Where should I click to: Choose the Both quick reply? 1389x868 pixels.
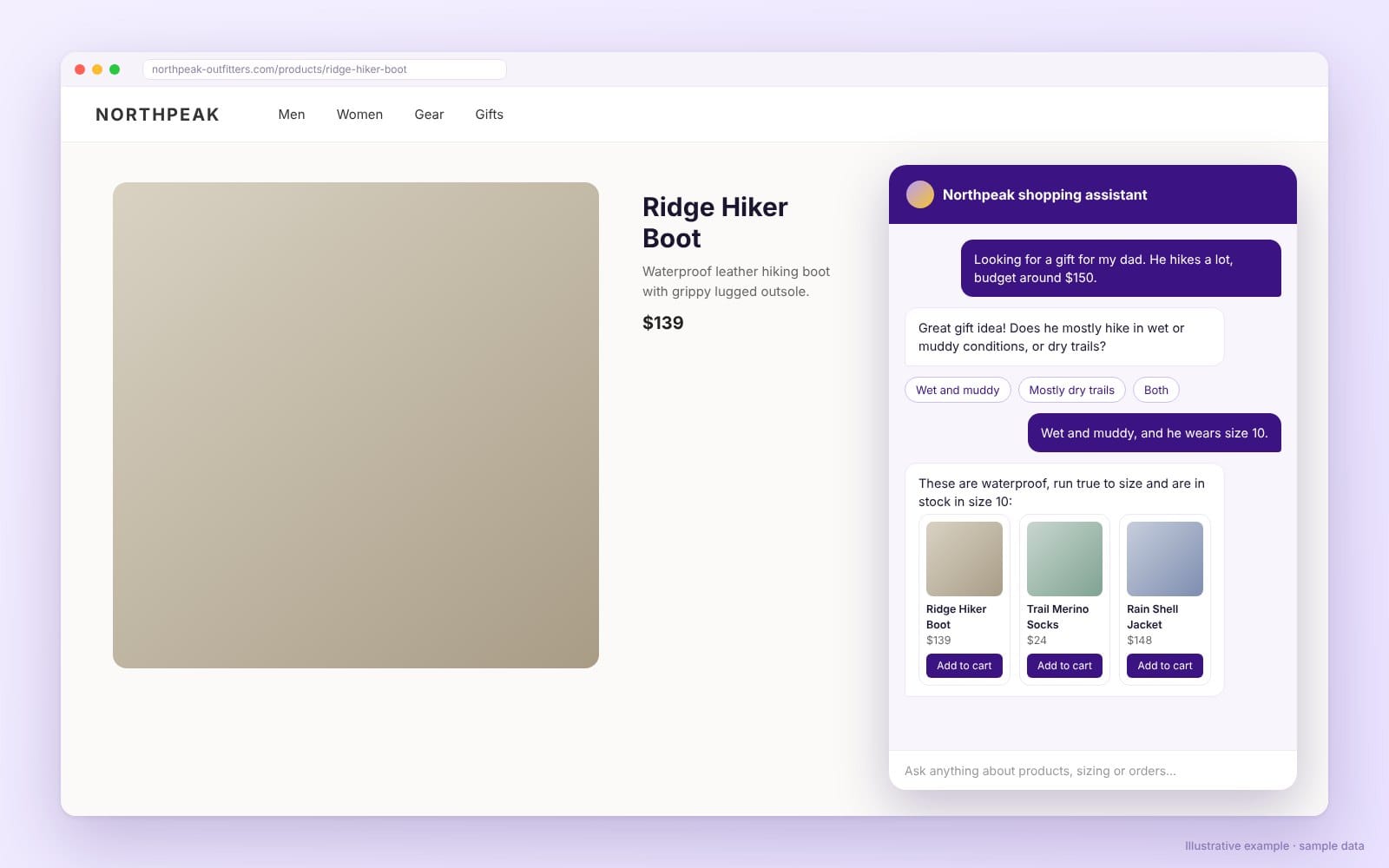[x=1155, y=390]
